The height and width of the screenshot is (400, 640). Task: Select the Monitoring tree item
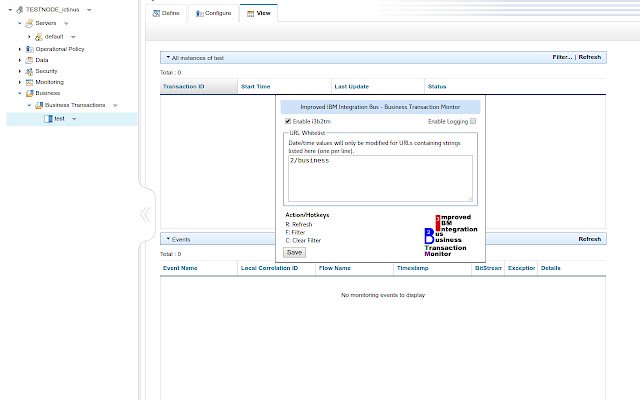point(49,82)
